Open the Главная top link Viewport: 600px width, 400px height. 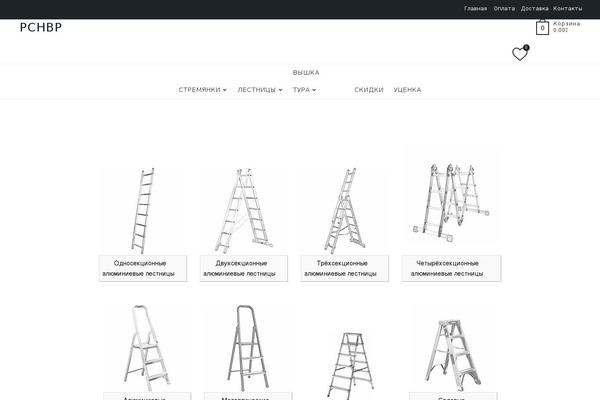pyautogui.click(x=475, y=8)
